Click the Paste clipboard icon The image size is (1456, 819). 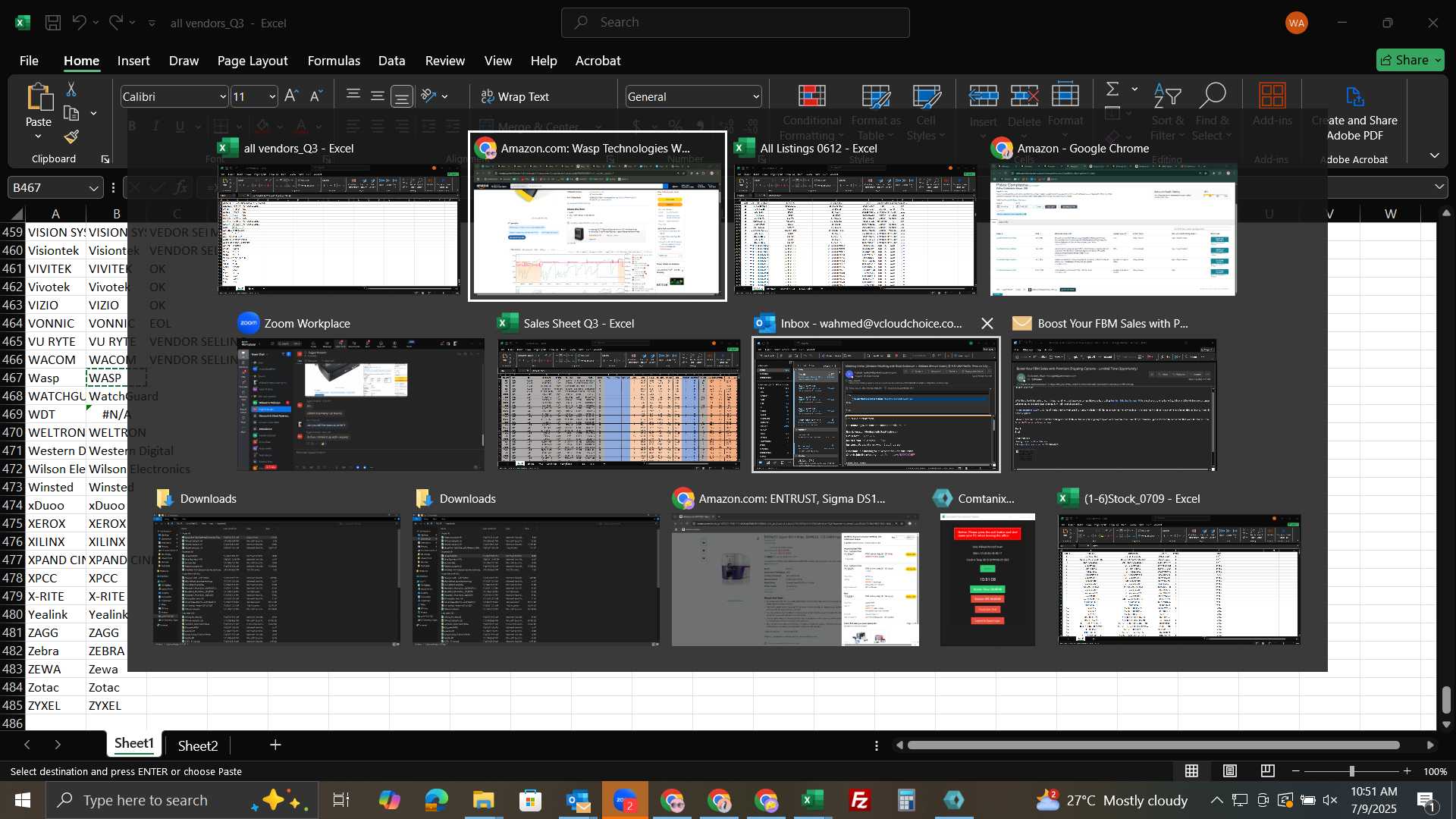click(39, 98)
